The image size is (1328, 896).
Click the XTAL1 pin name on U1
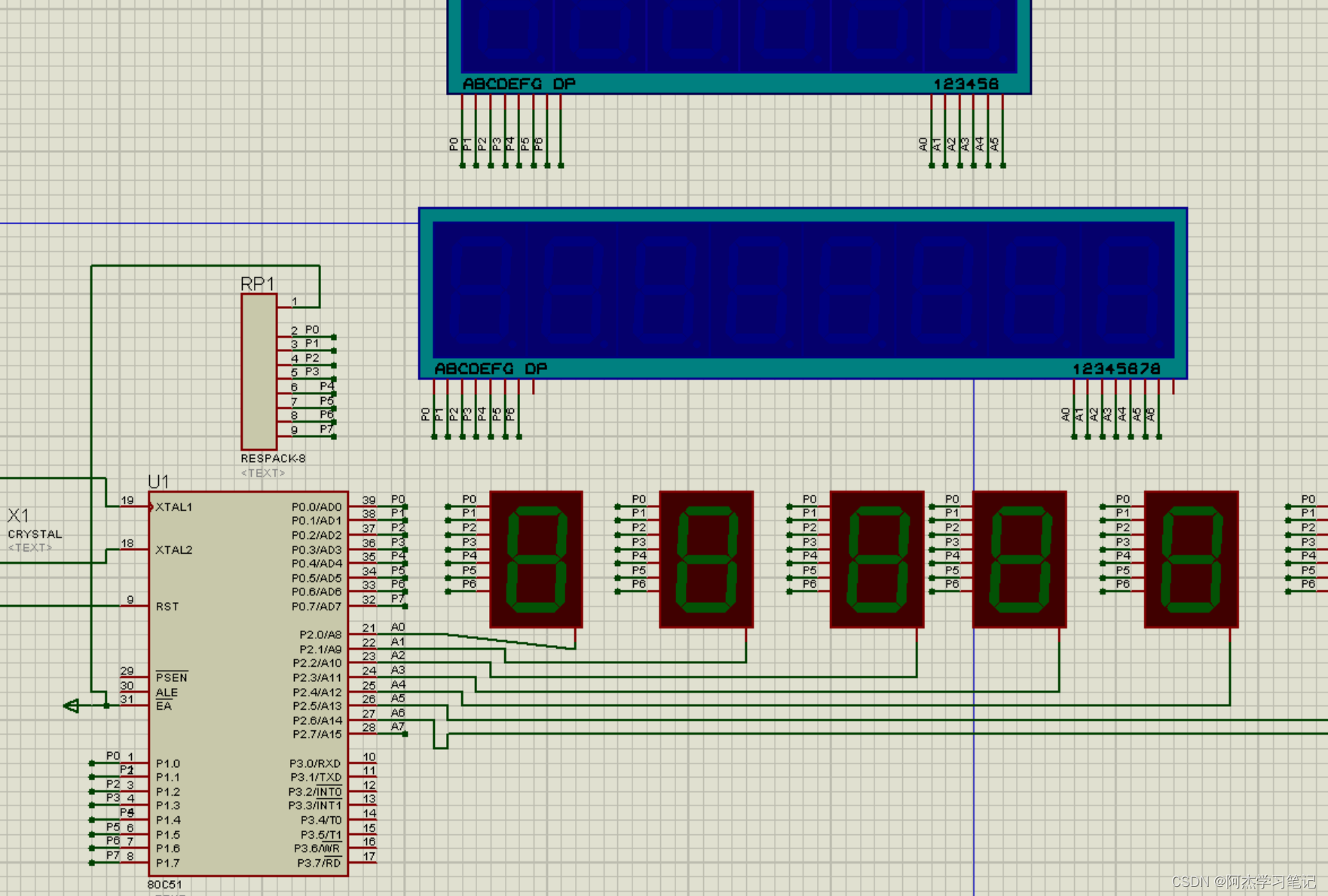(x=174, y=507)
